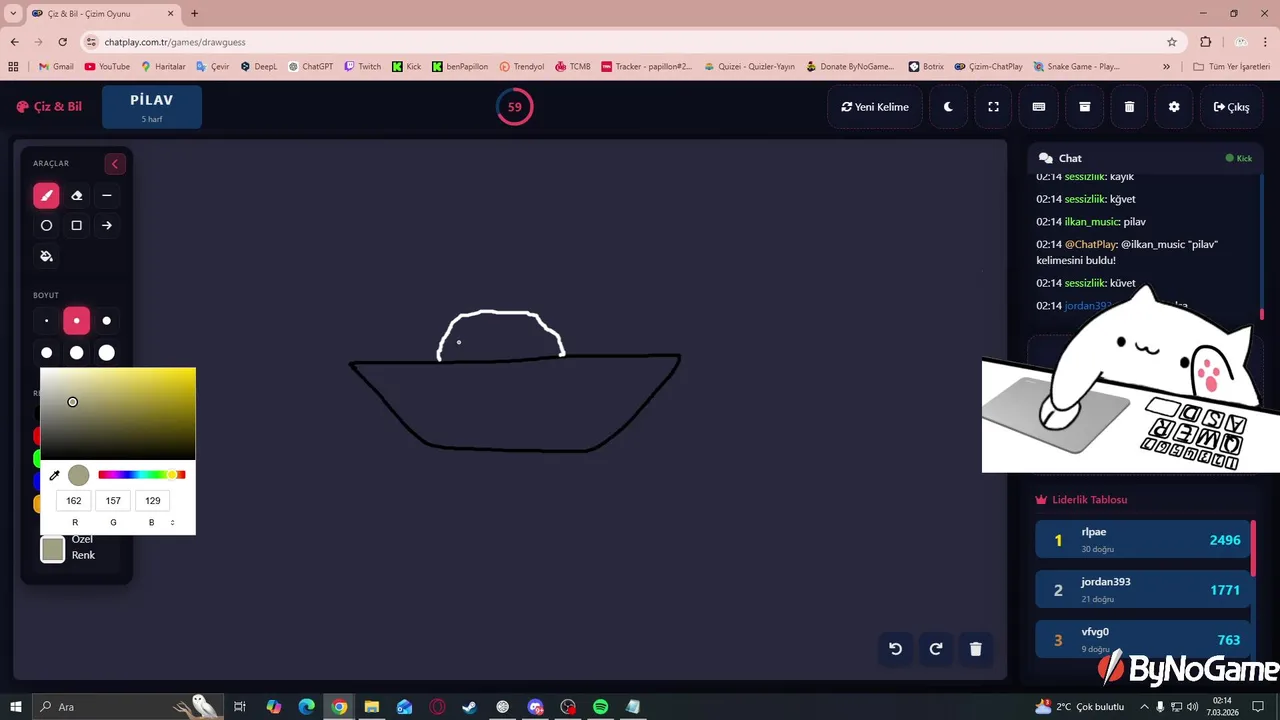This screenshot has width=1280, height=720.
Task: Select the jordan393 leaderboard row
Action: (1143, 590)
